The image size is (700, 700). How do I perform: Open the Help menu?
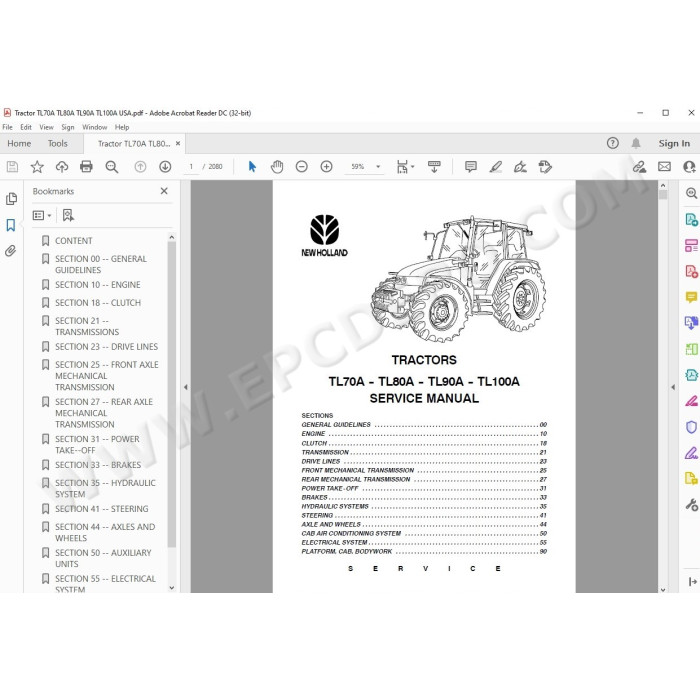(122, 127)
